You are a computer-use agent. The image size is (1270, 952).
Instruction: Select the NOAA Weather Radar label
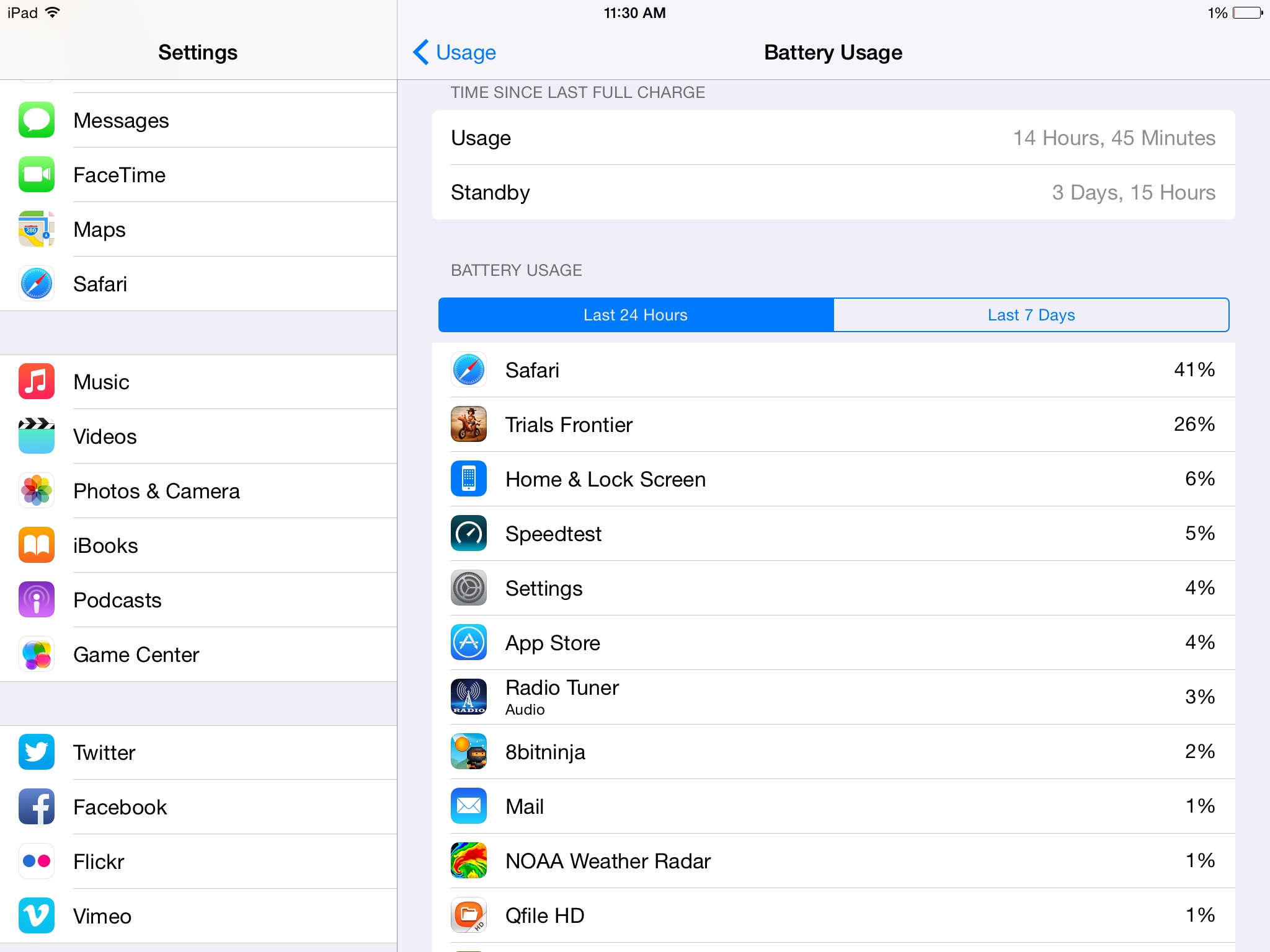tap(608, 862)
